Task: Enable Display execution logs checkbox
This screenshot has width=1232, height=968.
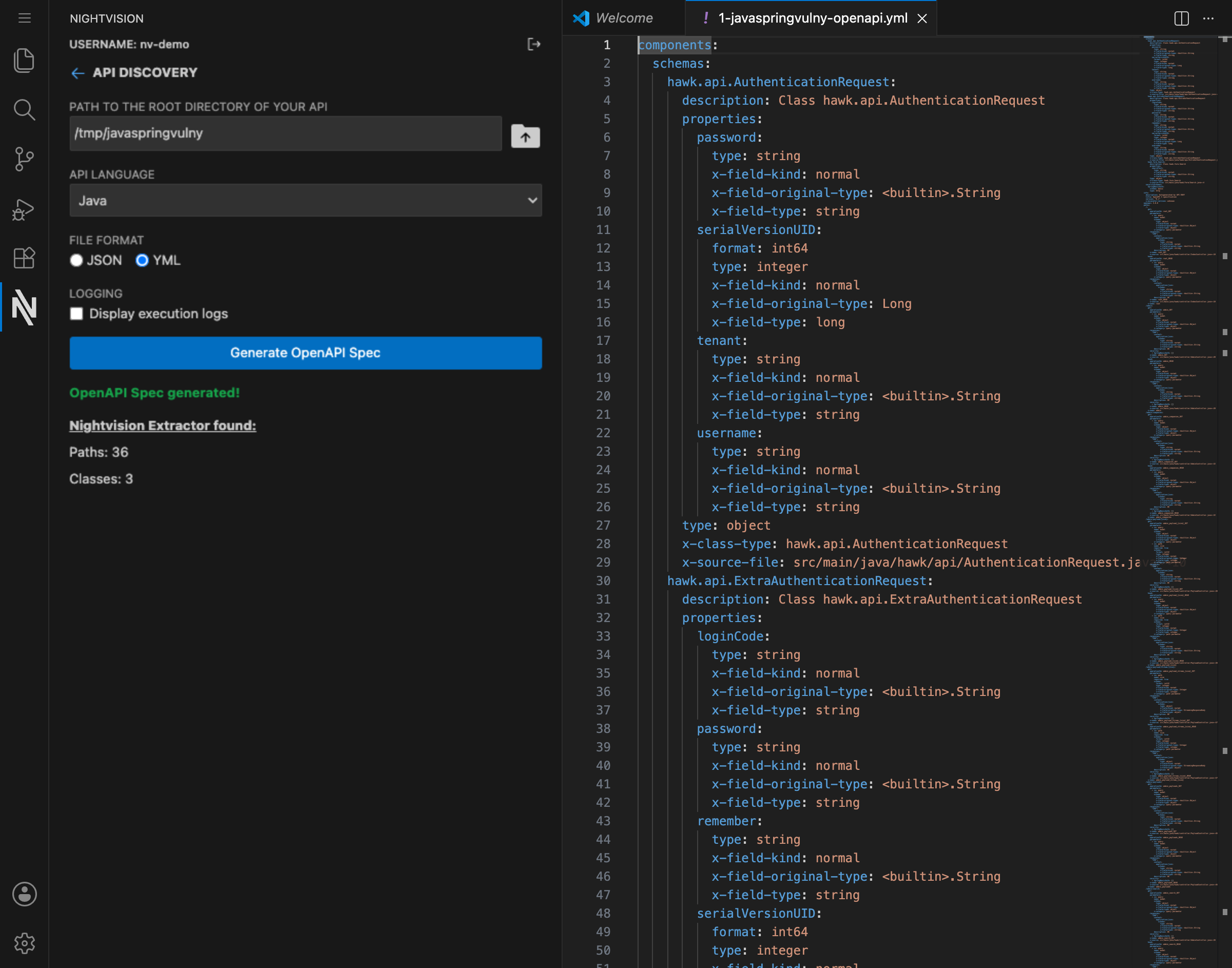Action: pyautogui.click(x=76, y=314)
